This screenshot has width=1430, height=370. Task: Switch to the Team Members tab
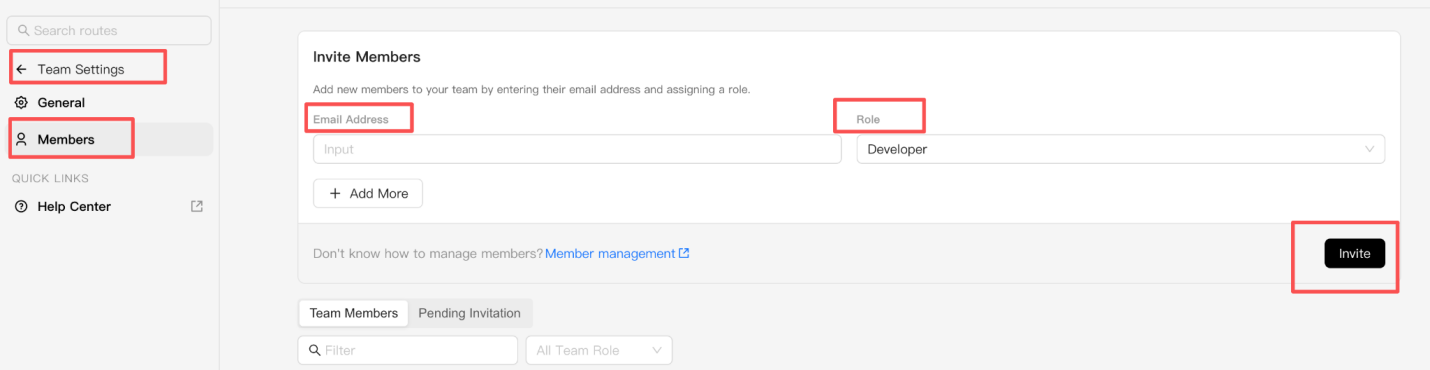point(354,313)
